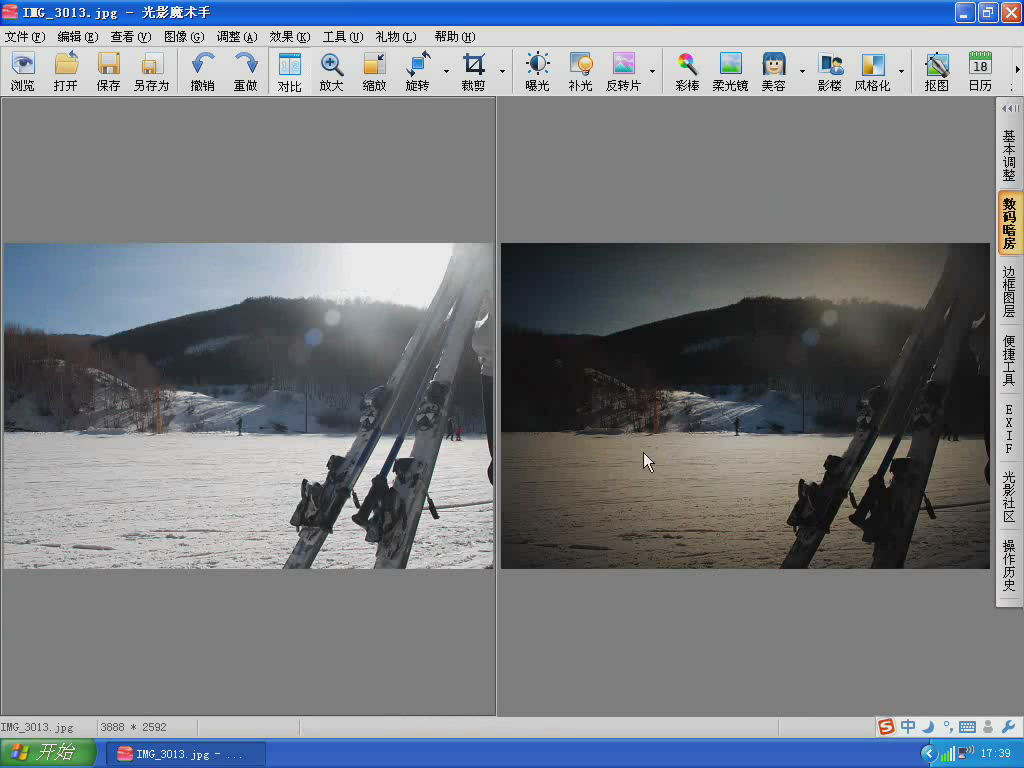Toggle the 中 Chinese/English input mode
Screen dimensions: 1024x768
[908, 726]
